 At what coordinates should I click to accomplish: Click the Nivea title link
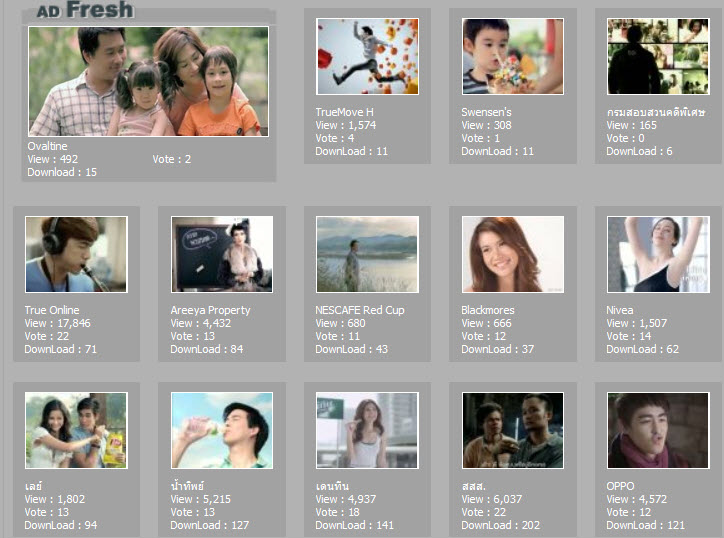[x=620, y=310]
